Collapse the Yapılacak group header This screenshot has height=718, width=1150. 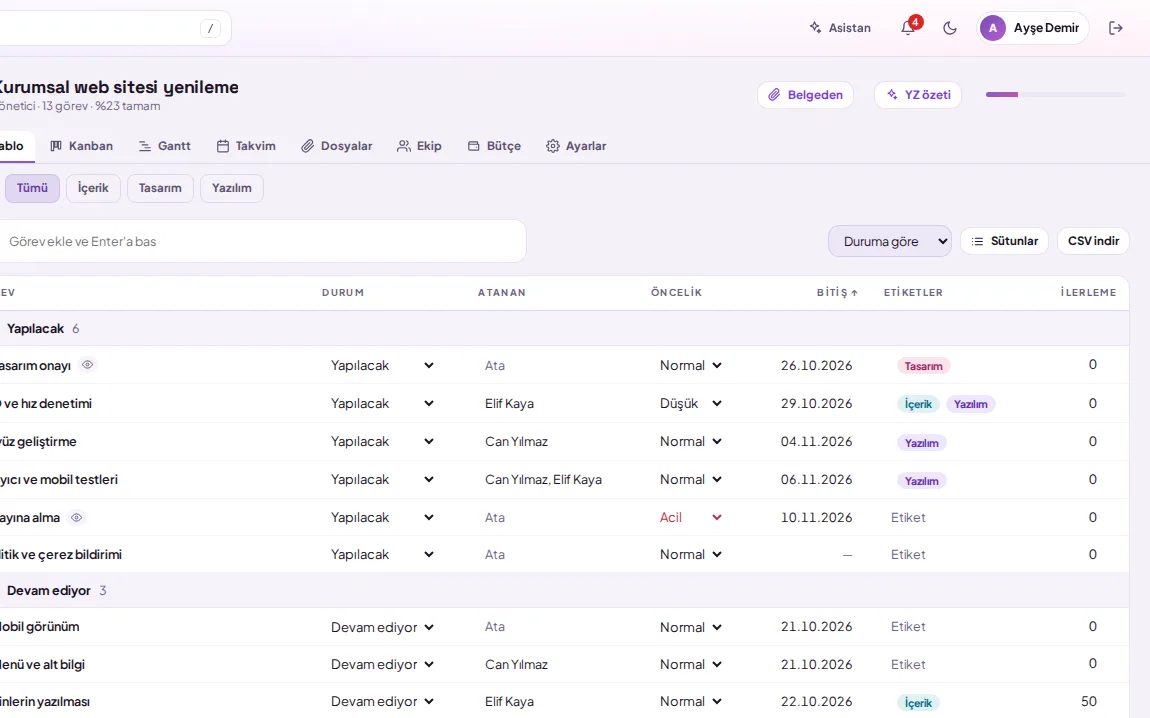(x=565, y=329)
